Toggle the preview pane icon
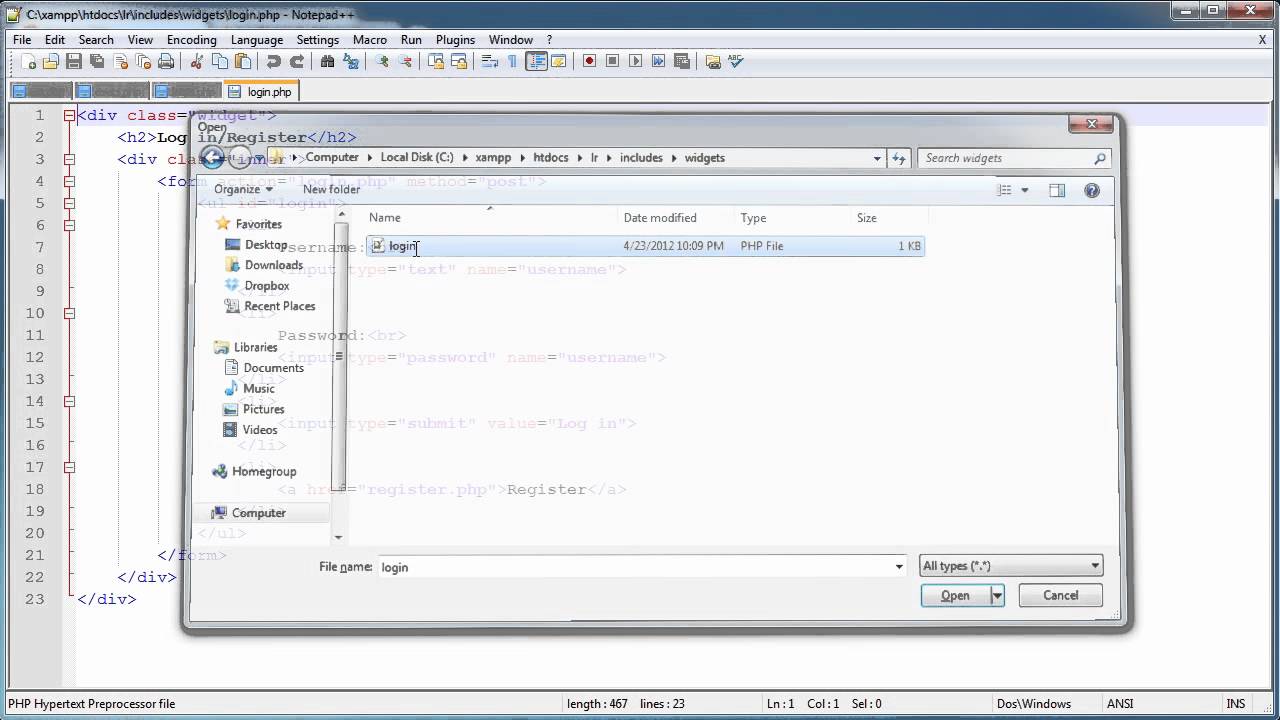The image size is (1280, 720). tap(1057, 190)
